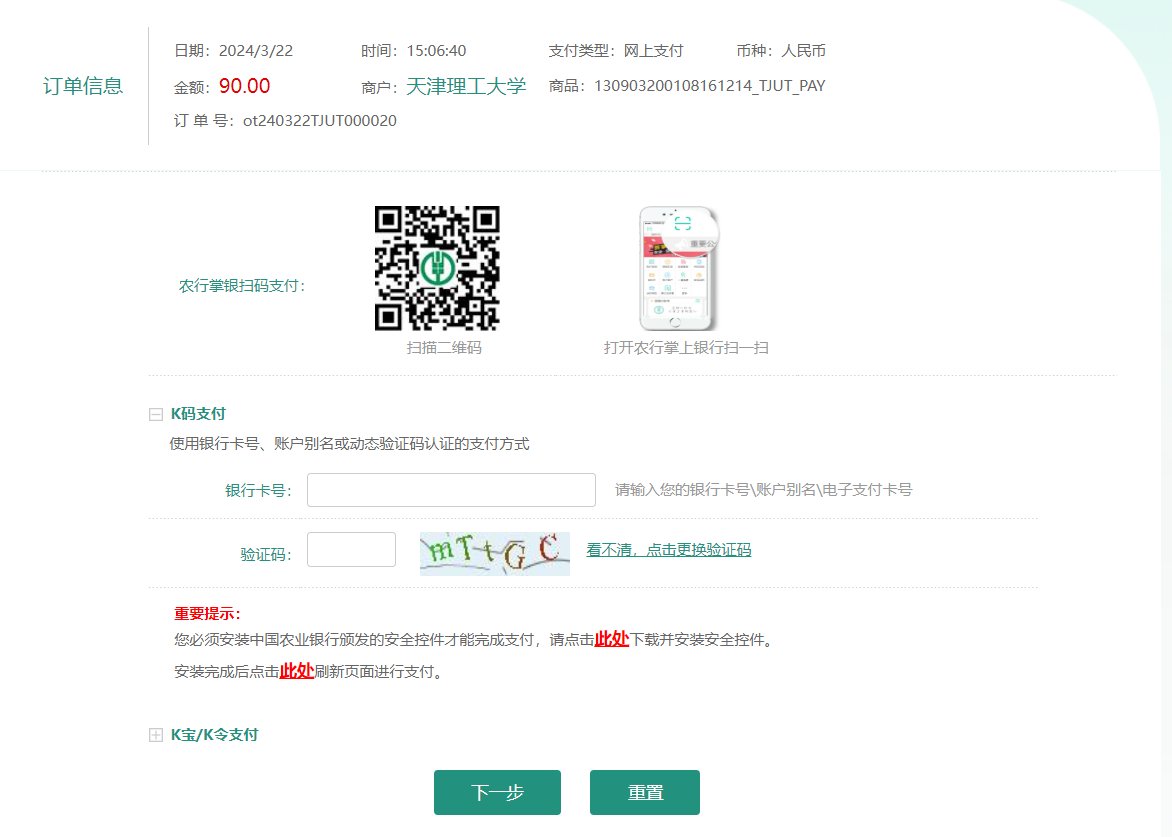
Task: Click the order number ot240322TJUT000020
Action: (x=319, y=121)
